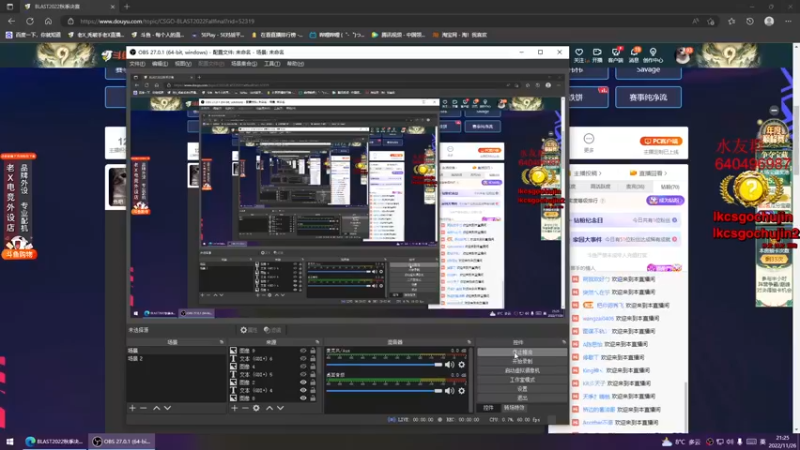The image size is (800, 450).
Task: Click the 开始录制 button
Action: (522, 361)
